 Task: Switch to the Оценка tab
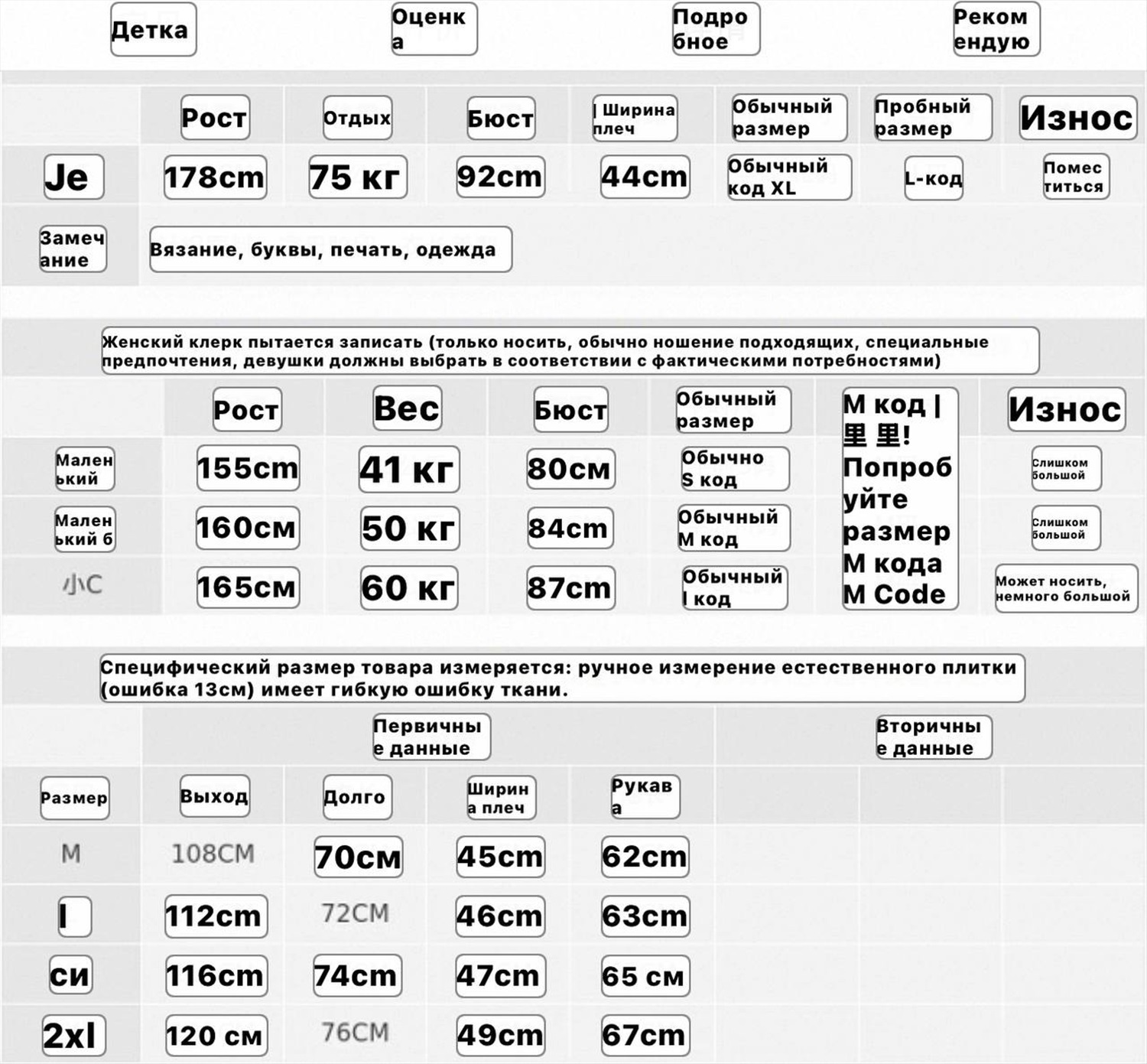pos(434,30)
